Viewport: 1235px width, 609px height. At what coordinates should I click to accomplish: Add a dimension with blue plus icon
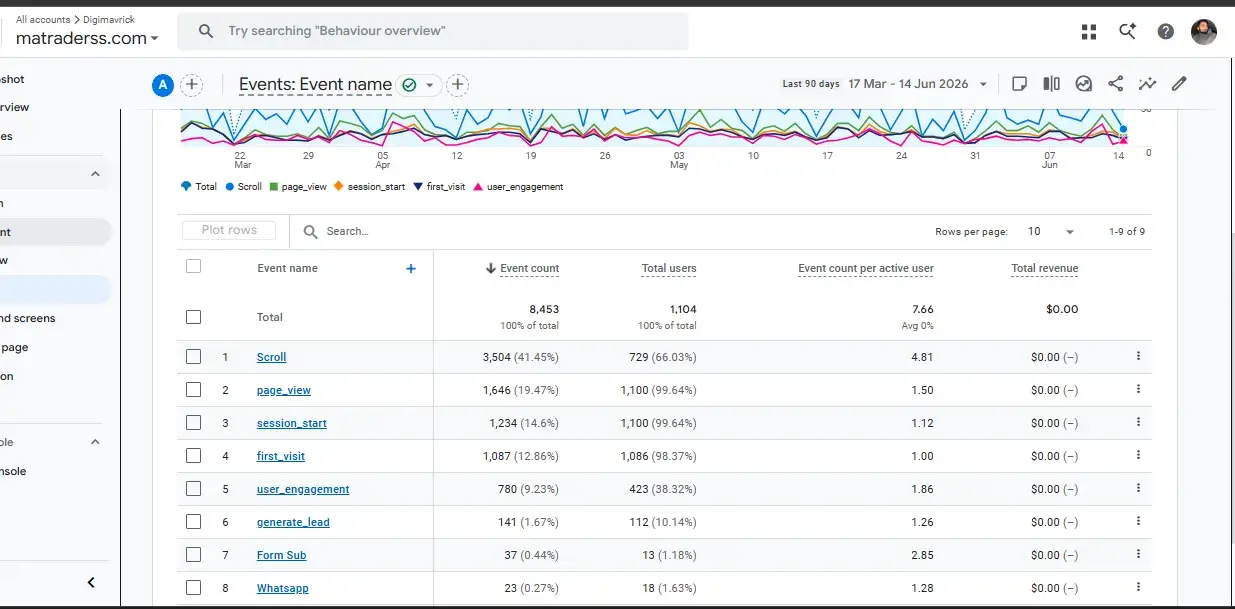(411, 268)
